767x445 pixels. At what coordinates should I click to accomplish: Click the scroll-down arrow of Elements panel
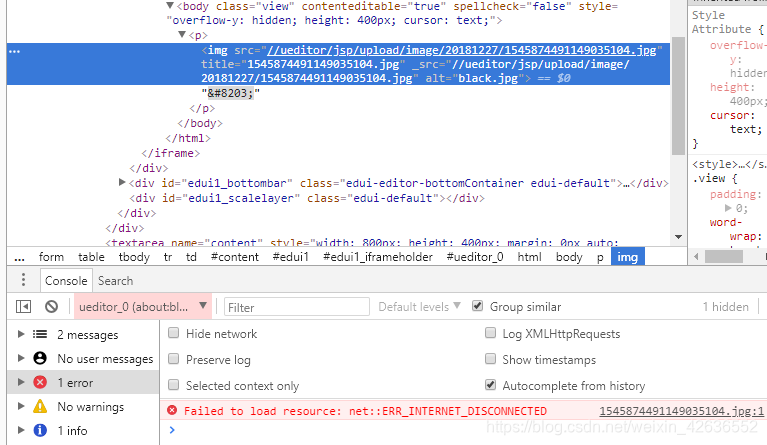(678, 237)
